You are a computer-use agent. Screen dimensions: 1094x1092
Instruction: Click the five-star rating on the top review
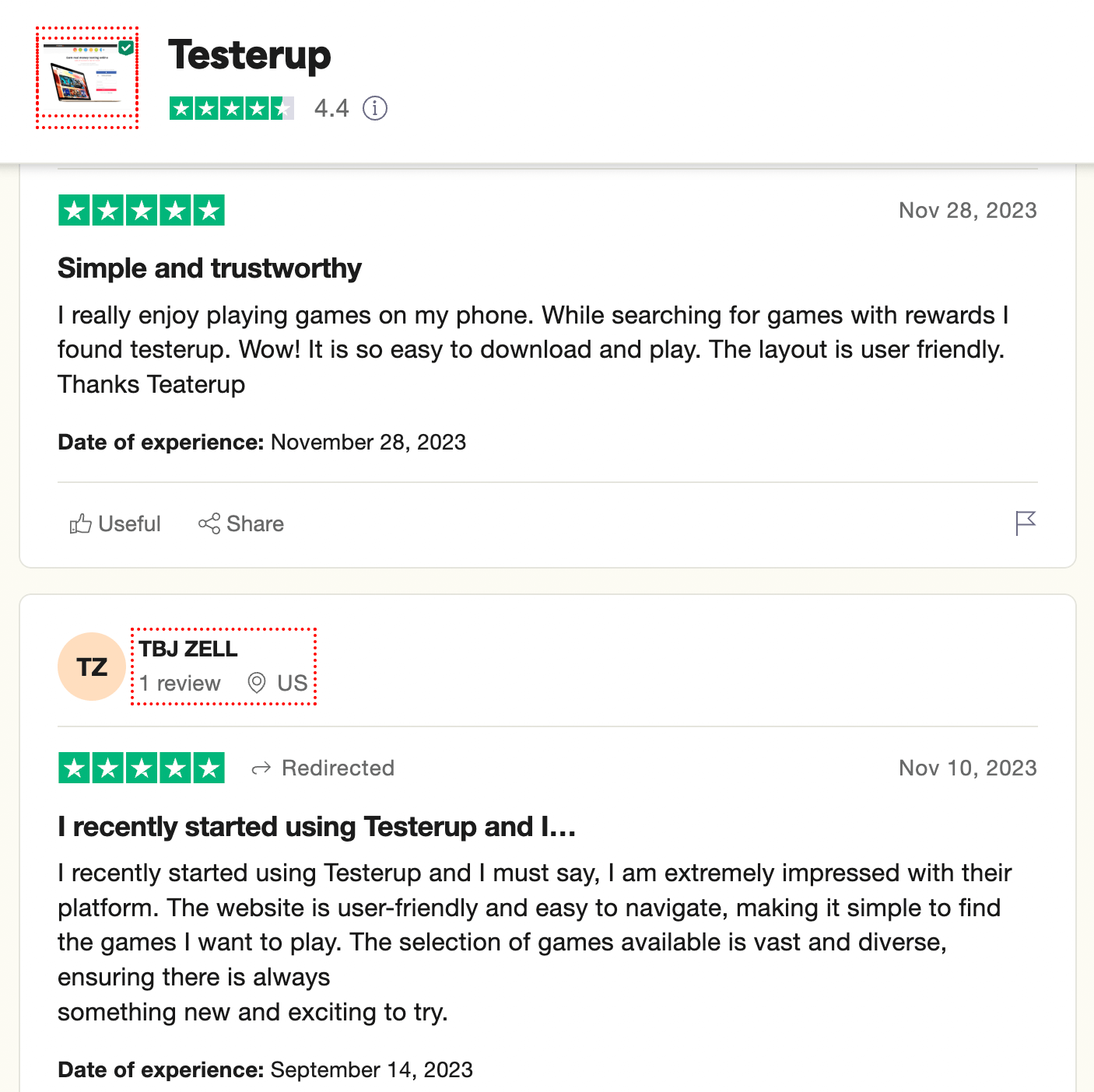(141, 210)
